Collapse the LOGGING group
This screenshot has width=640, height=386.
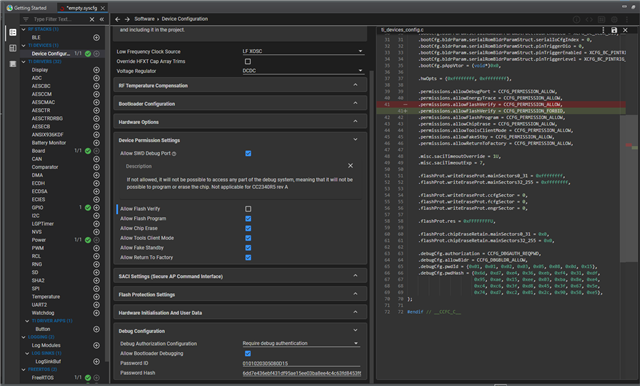(24, 337)
